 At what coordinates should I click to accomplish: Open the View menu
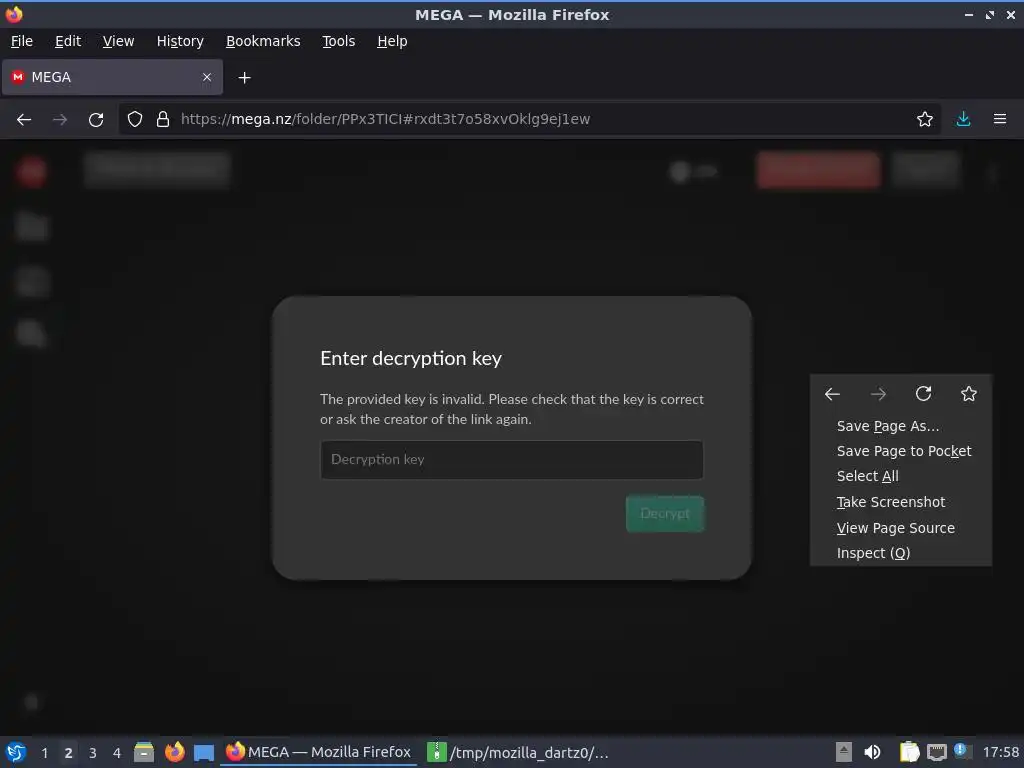tap(118, 41)
